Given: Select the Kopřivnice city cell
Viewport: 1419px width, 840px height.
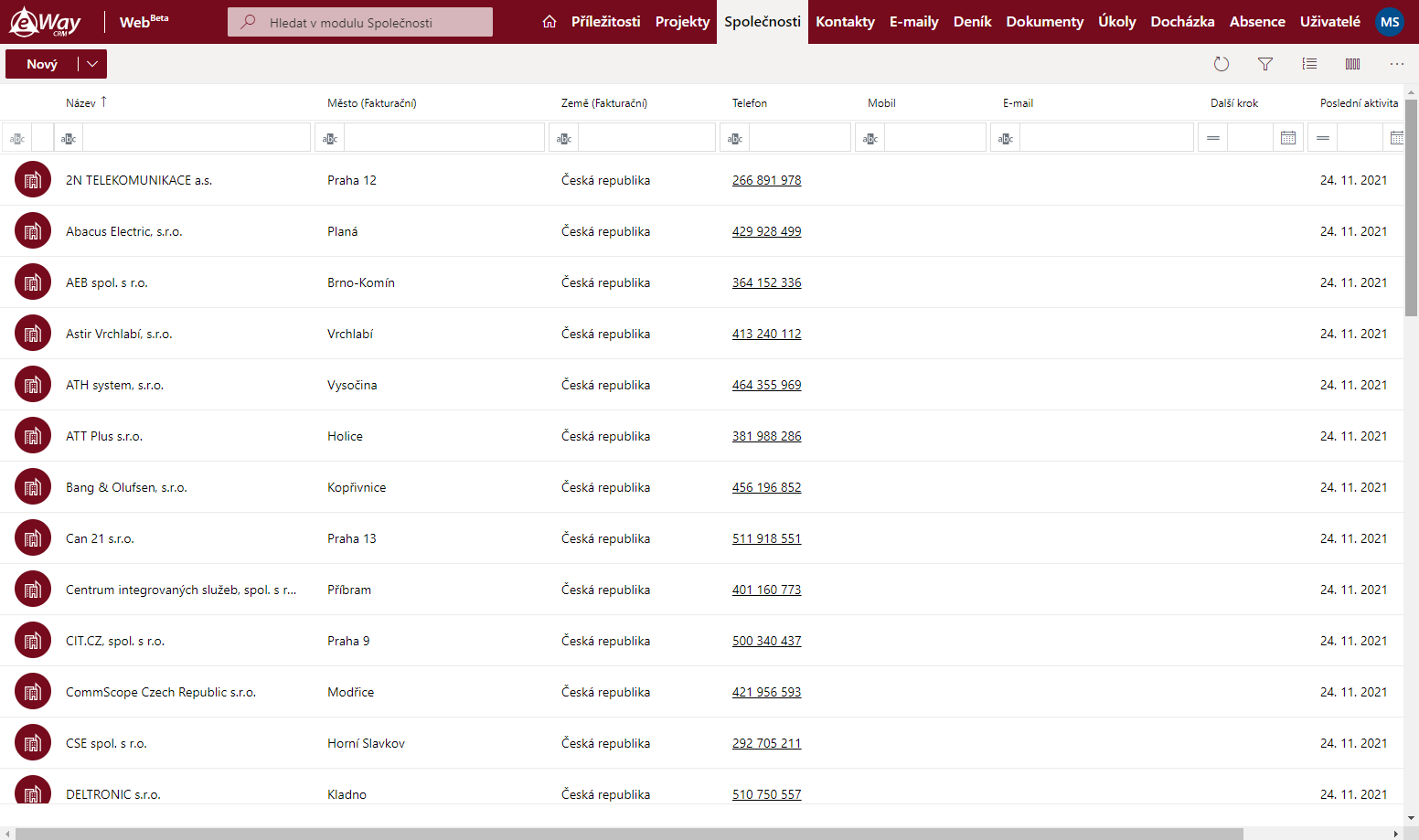Looking at the screenshot, I should pos(357,487).
